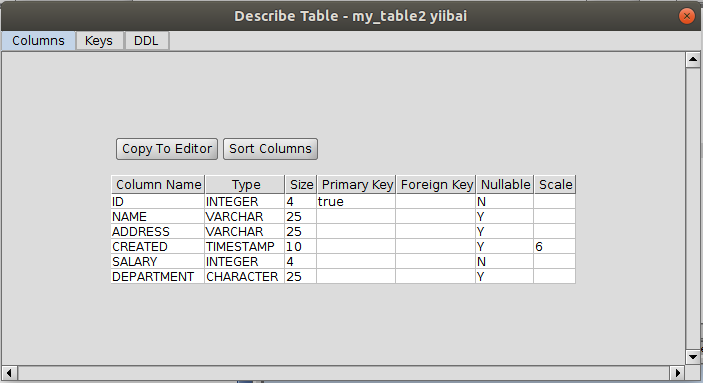Switch to the Keys tab

(99, 41)
